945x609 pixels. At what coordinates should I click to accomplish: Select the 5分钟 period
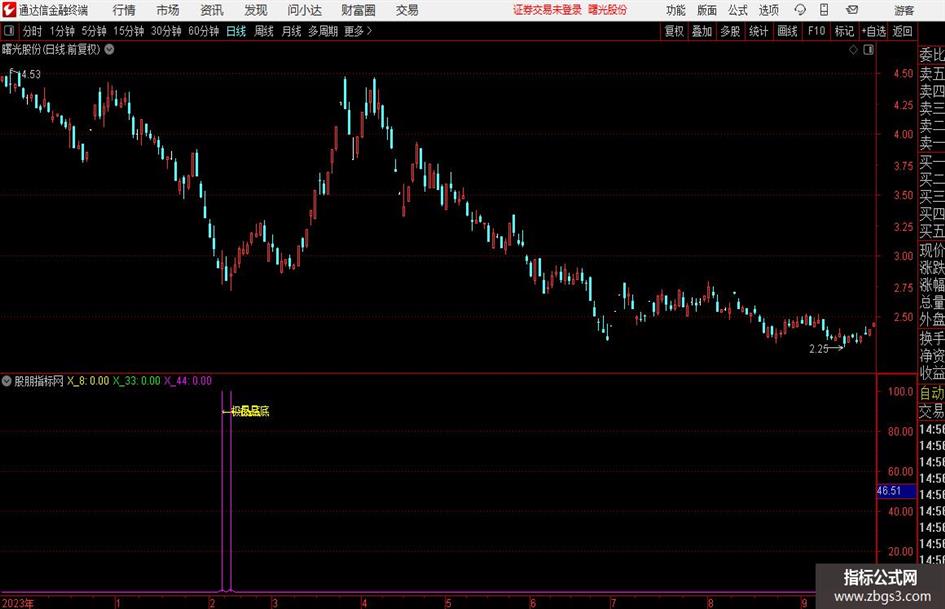[x=94, y=31]
